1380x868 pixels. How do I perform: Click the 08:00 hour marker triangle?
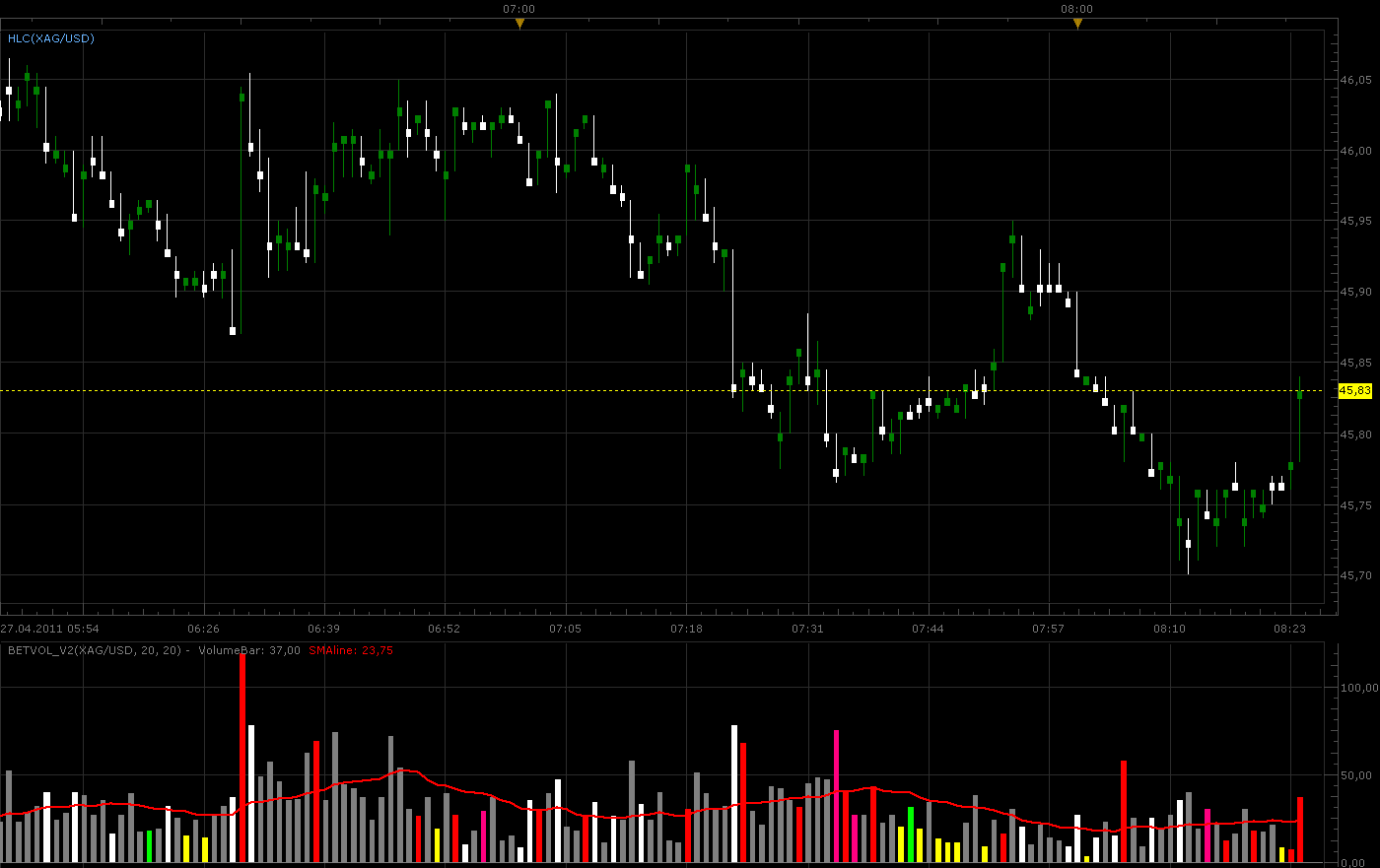click(1077, 24)
